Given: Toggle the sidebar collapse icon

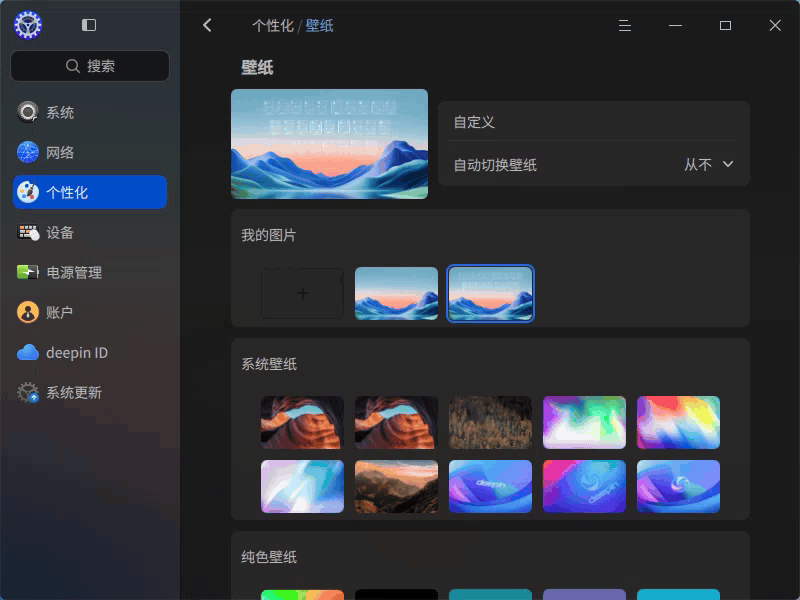Looking at the screenshot, I should (89, 25).
